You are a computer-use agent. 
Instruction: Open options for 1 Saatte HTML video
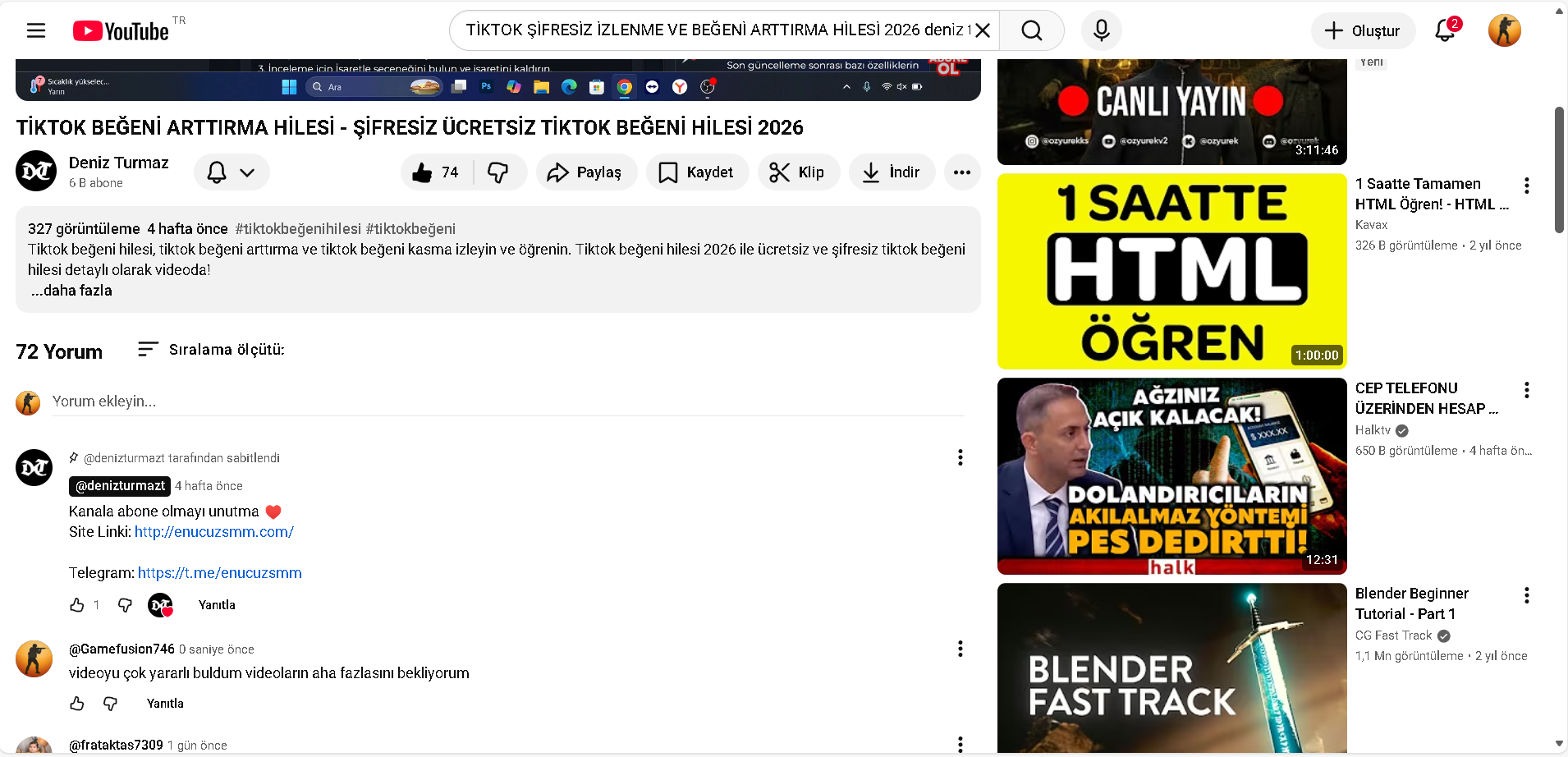pos(1527,186)
